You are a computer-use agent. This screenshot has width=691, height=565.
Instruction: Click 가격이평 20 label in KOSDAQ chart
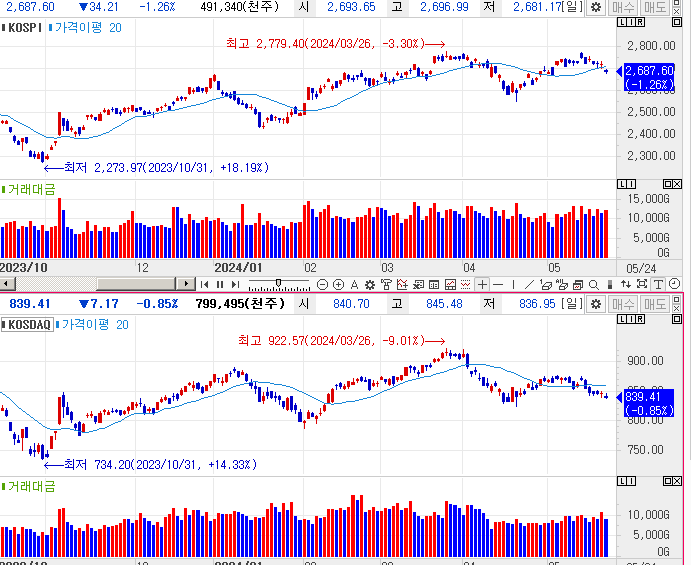point(92,325)
